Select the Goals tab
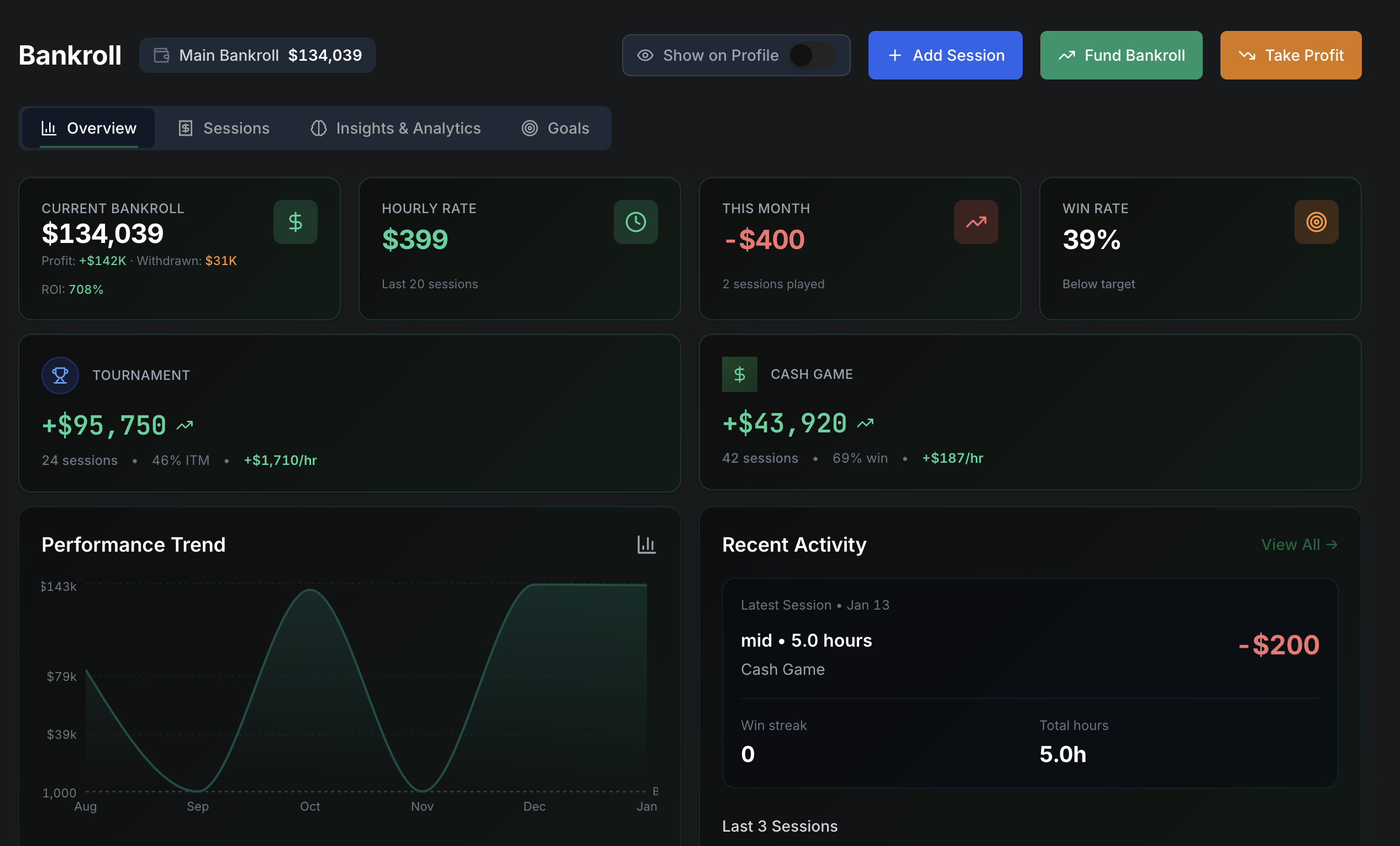This screenshot has width=1400, height=846. [x=555, y=128]
